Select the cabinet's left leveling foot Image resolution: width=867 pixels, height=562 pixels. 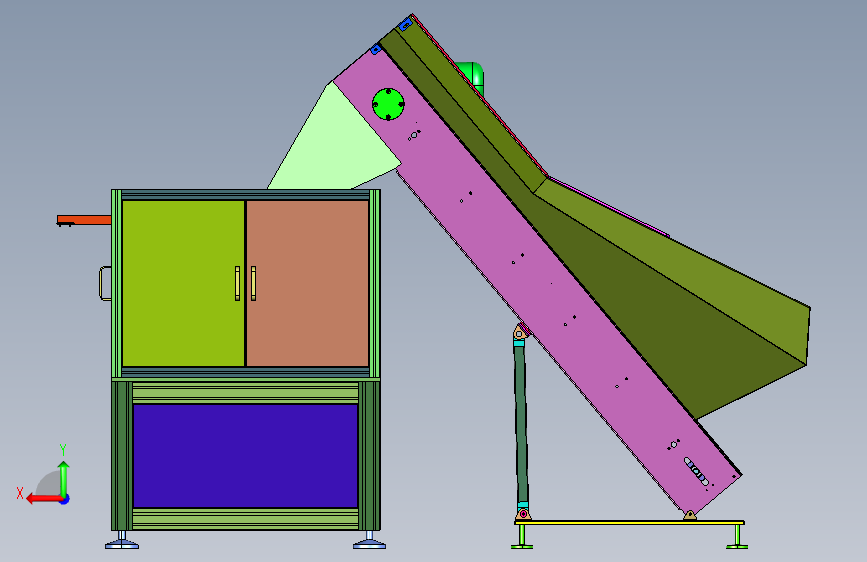[x=122, y=540]
